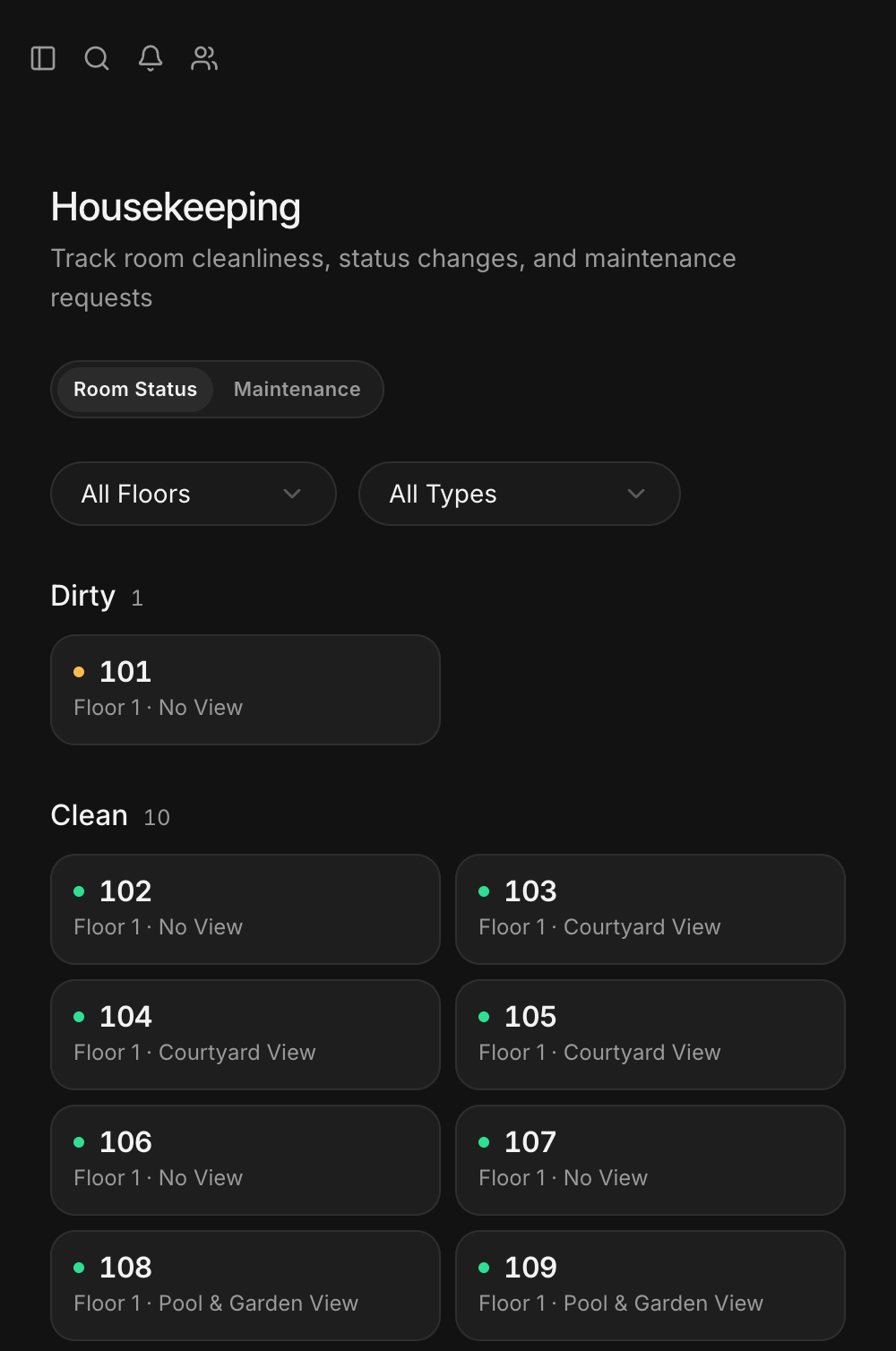
Task: Select the Room Status tab
Action: 135,390
